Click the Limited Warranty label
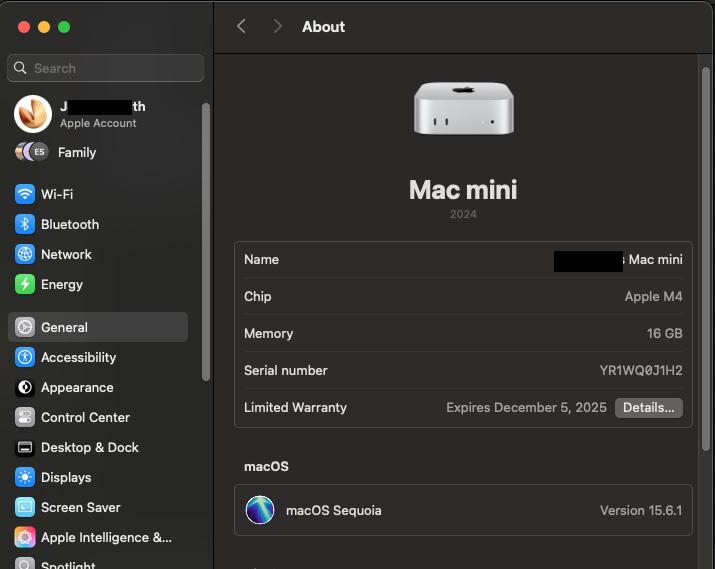Viewport: 715px width, 569px height. tap(295, 408)
